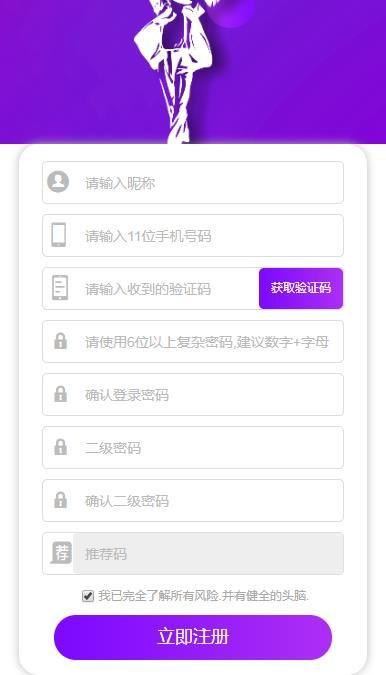Image resolution: width=386 pixels, height=675 pixels.
Task: Click the lock icon in the complex password field
Action: click(x=60, y=341)
